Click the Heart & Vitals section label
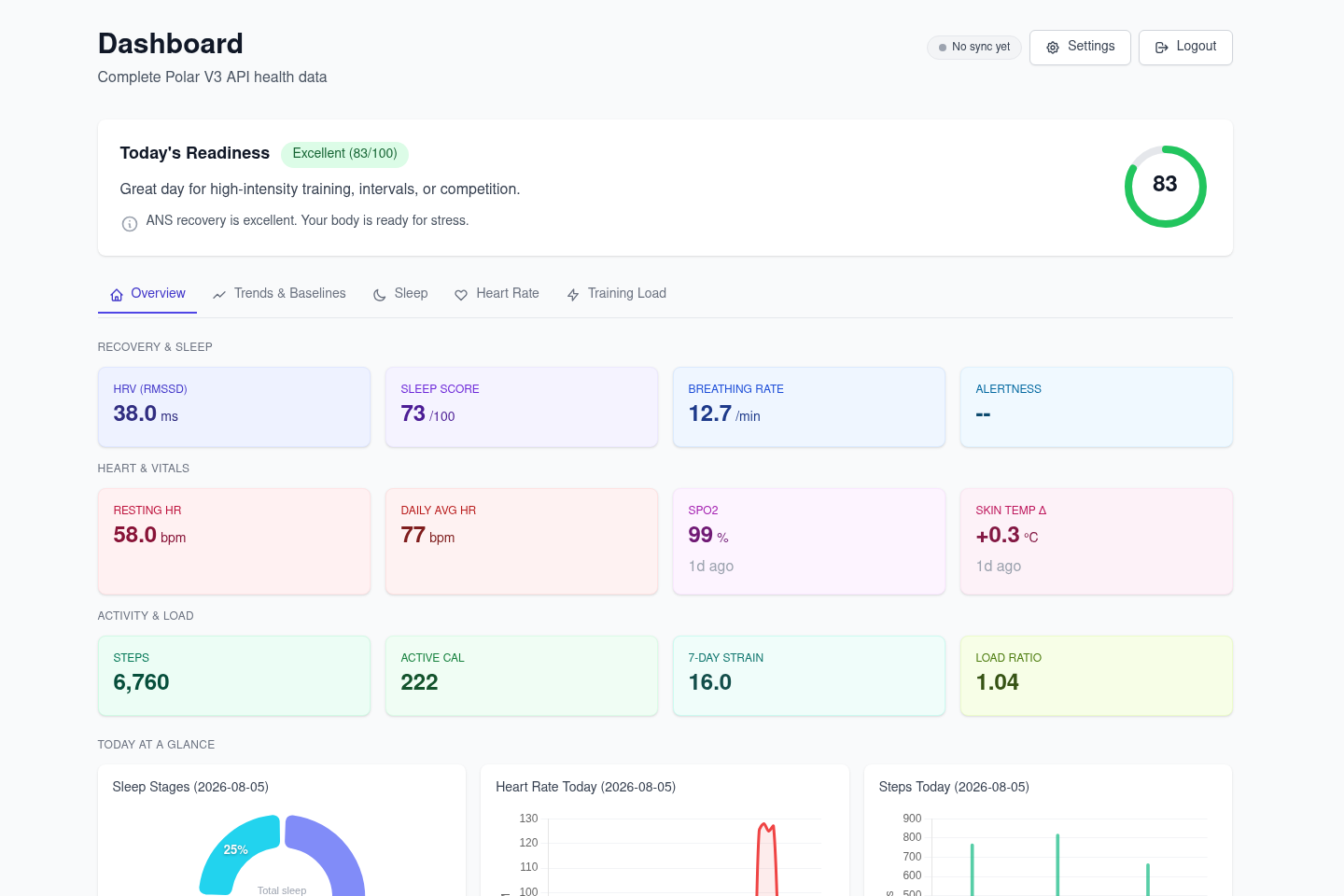Image resolution: width=1344 pixels, height=896 pixels. click(x=144, y=469)
